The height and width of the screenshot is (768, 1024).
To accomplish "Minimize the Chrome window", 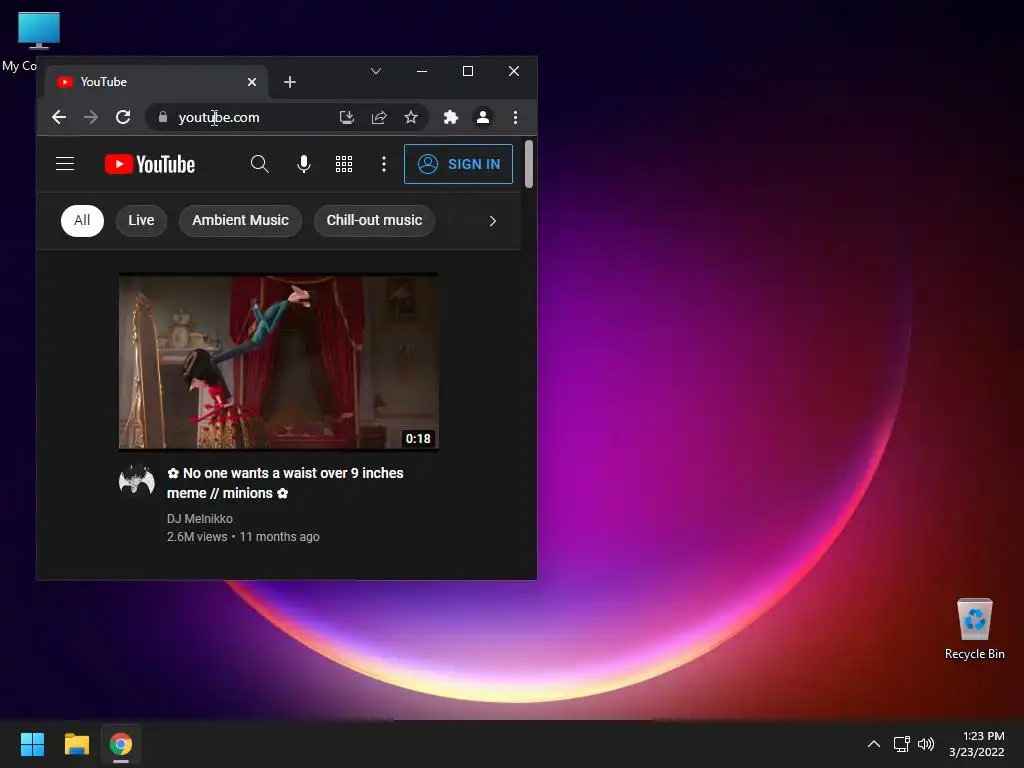I will point(422,71).
